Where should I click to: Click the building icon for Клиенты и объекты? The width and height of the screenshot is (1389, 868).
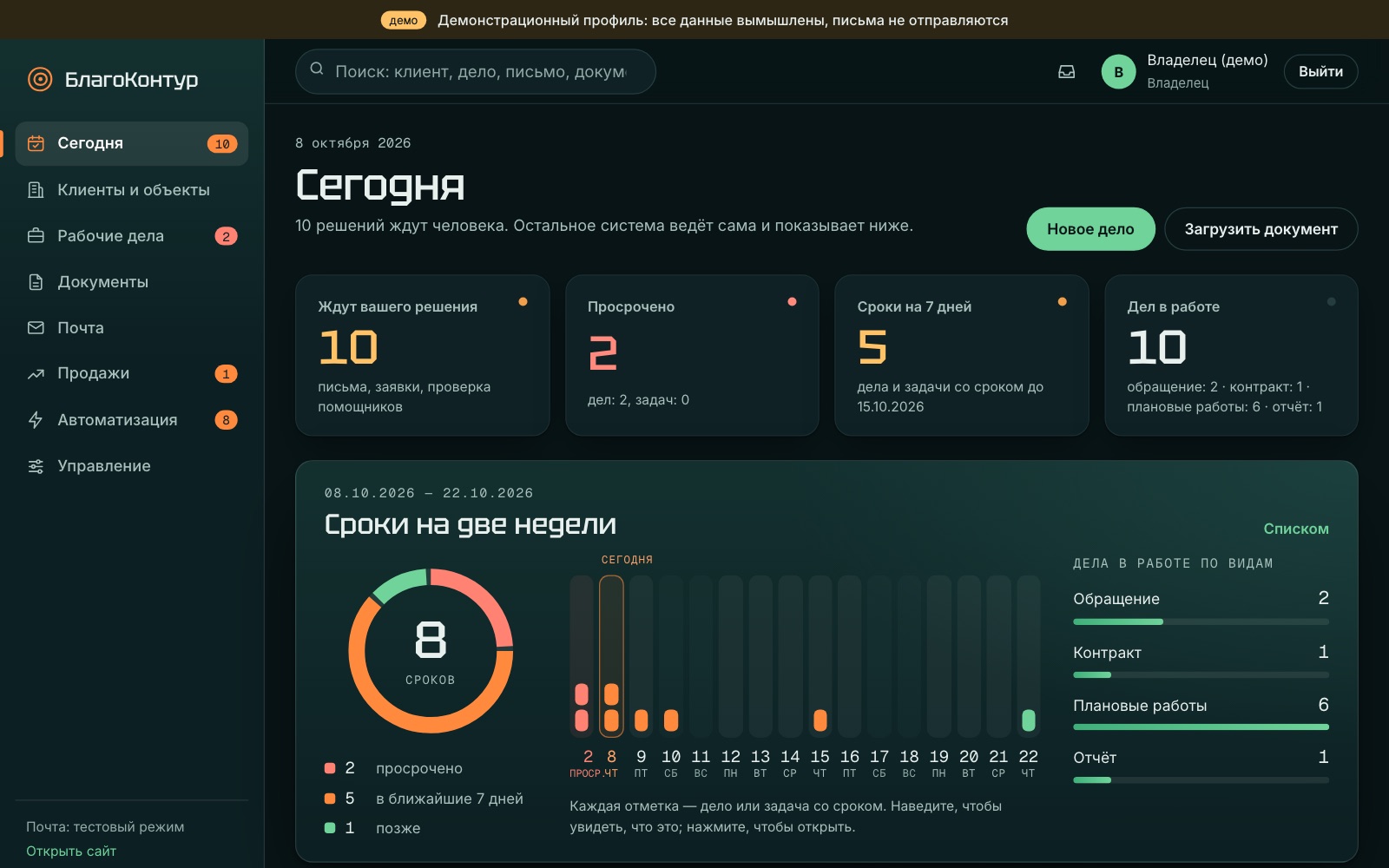36,189
